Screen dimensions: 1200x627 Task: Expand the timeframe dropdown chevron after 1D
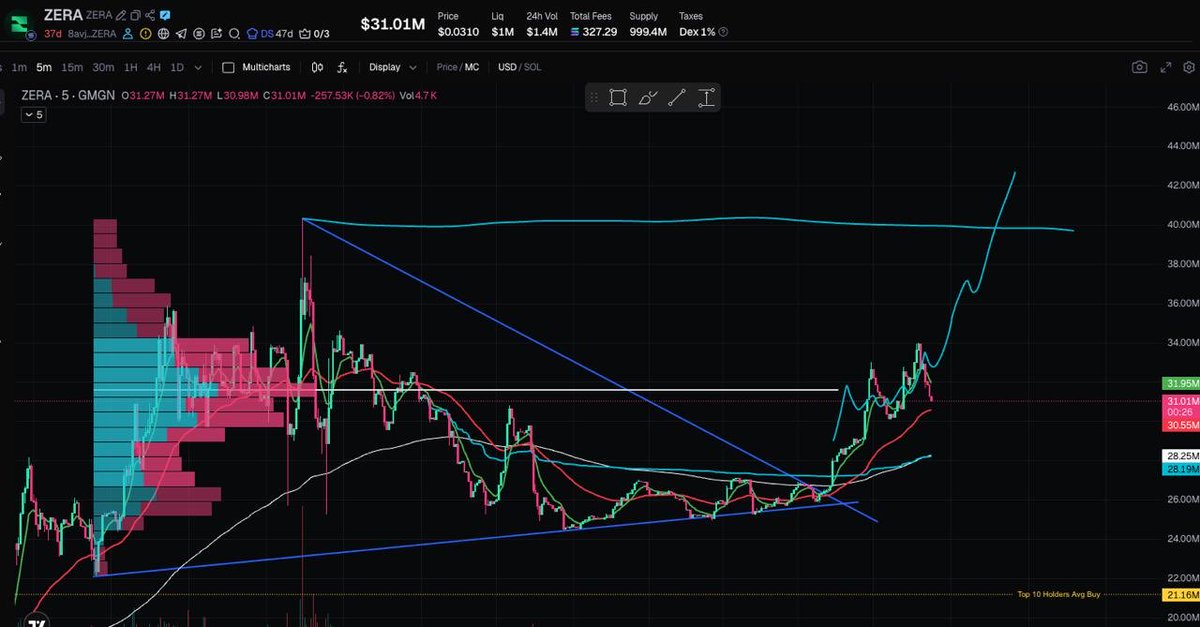[198, 67]
